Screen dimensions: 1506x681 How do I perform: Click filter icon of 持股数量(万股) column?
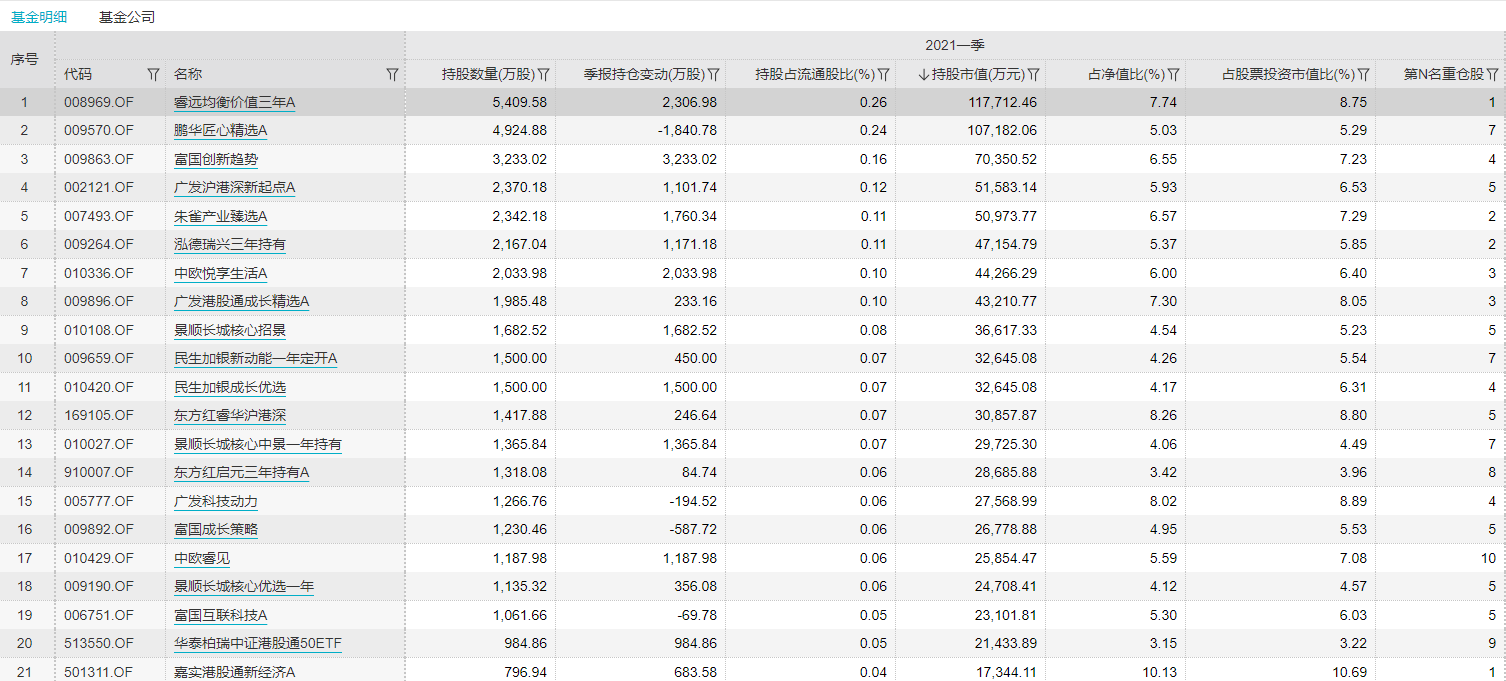[x=544, y=74]
